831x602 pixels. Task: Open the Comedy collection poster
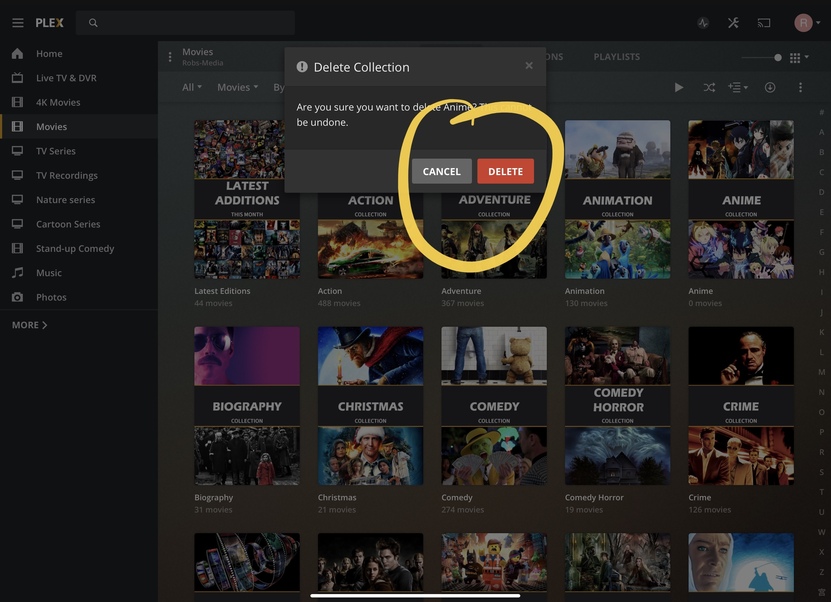point(494,406)
